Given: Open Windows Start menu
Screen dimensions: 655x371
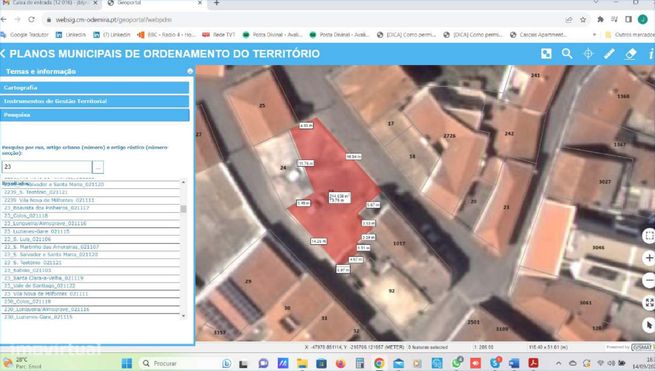Looking at the screenshot, I should tap(127, 363).
